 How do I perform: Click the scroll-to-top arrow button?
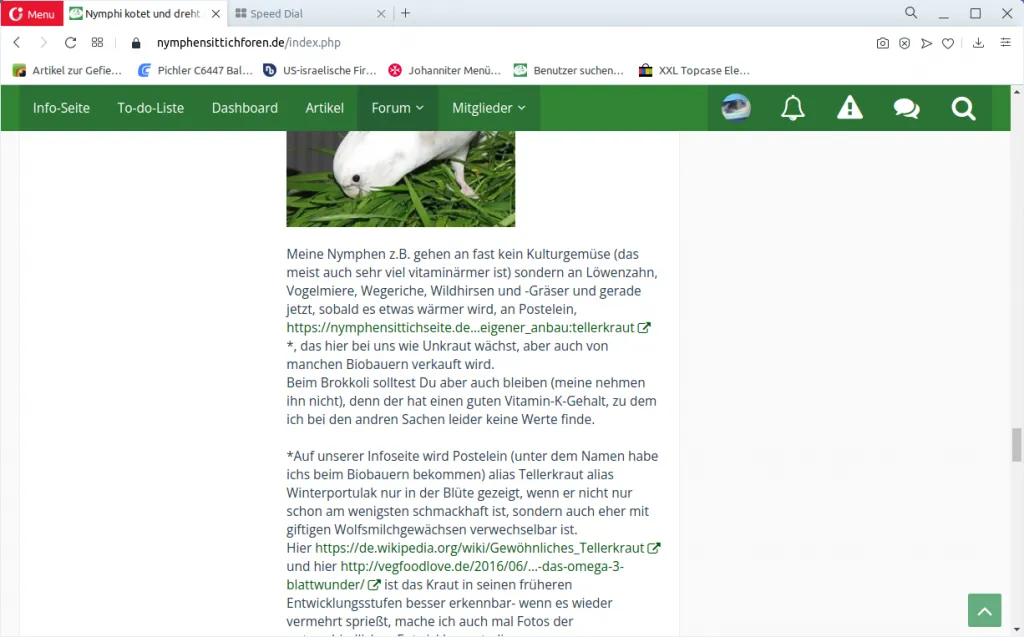point(985,610)
